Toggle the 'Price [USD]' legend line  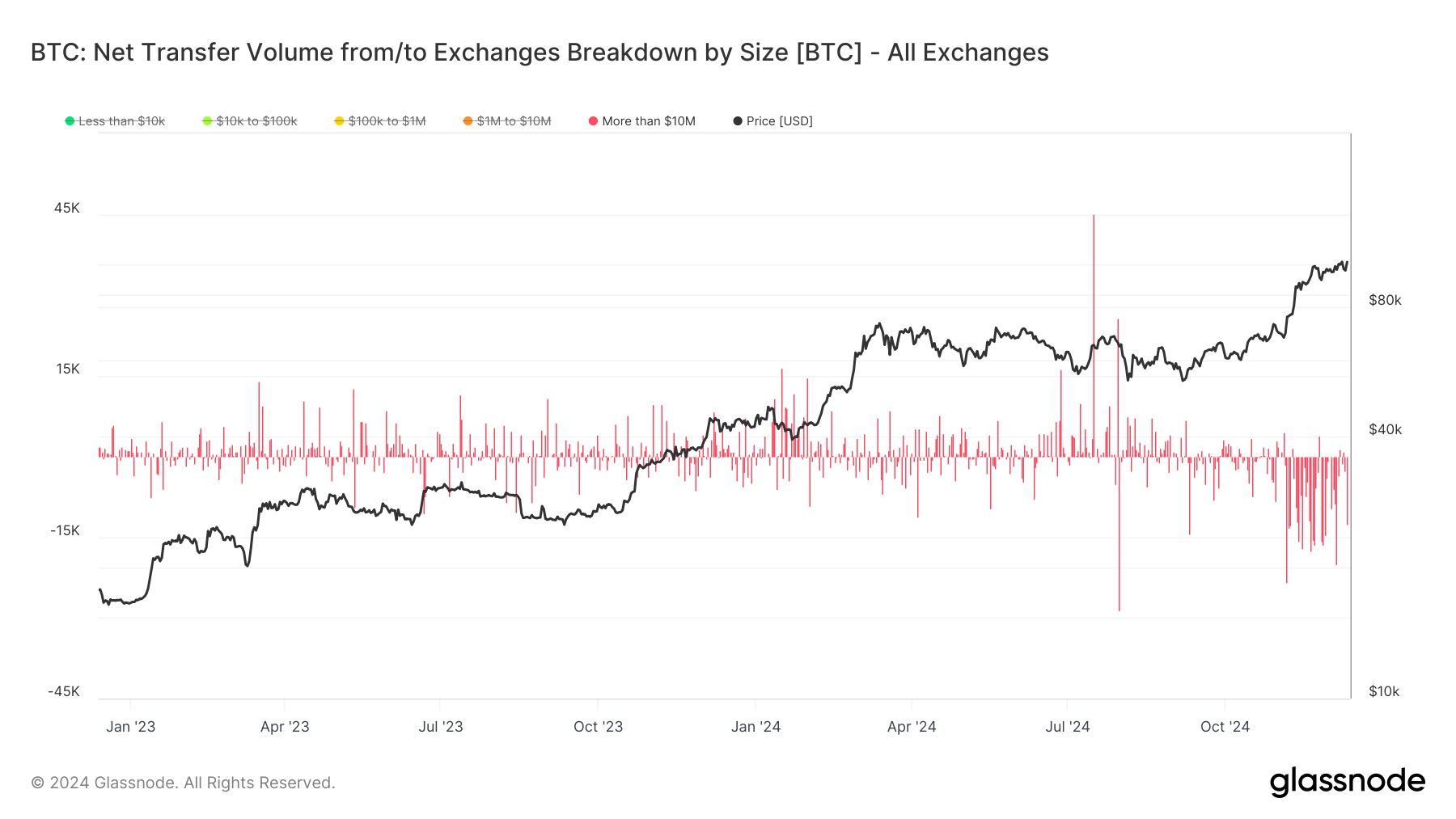779,121
